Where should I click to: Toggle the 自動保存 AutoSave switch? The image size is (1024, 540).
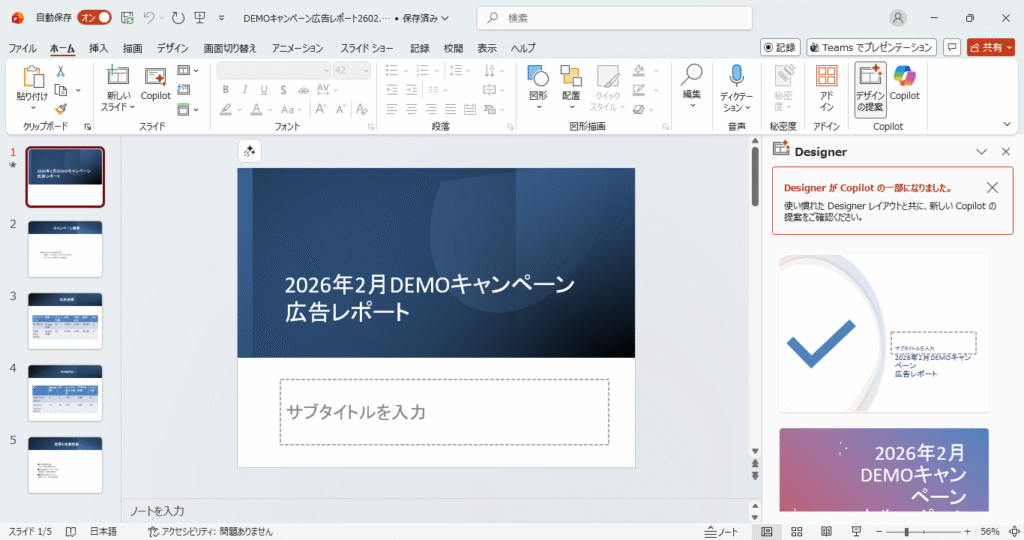click(x=93, y=18)
